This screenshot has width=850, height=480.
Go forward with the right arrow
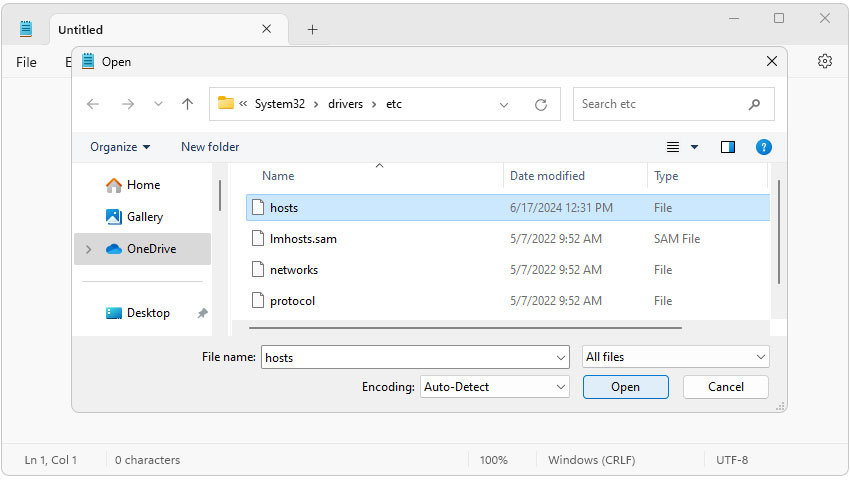(x=128, y=104)
